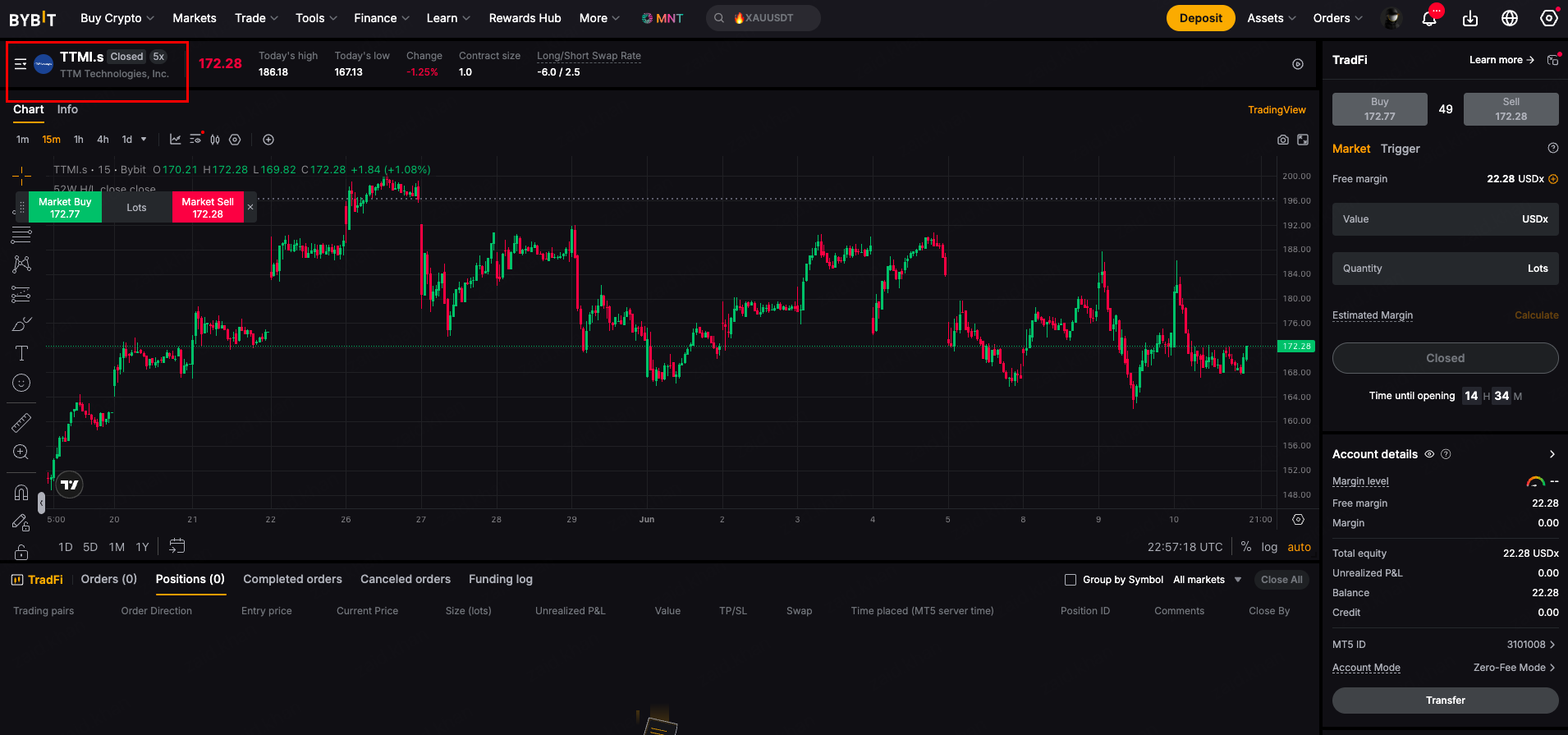This screenshot has height=735, width=1568.
Task: Select the brush drawing tool
Action: tap(21, 324)
